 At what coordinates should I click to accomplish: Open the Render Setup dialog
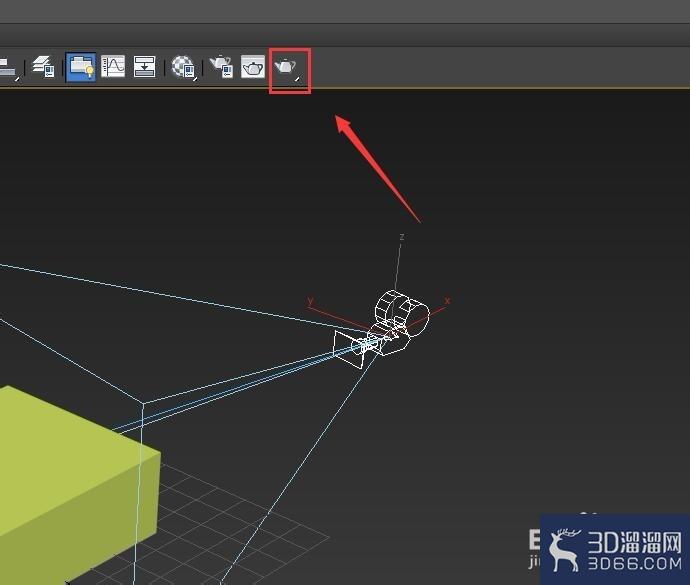[221, 67]
